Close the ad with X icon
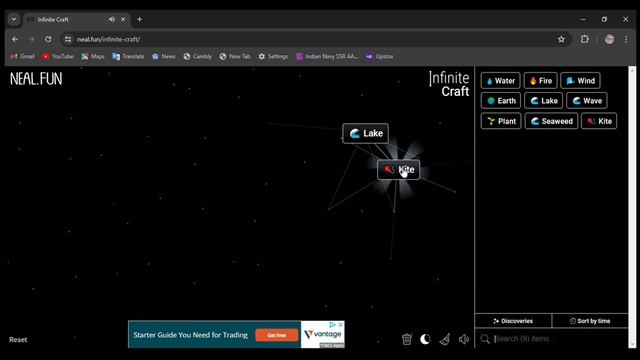 click(x=340, y=324)
